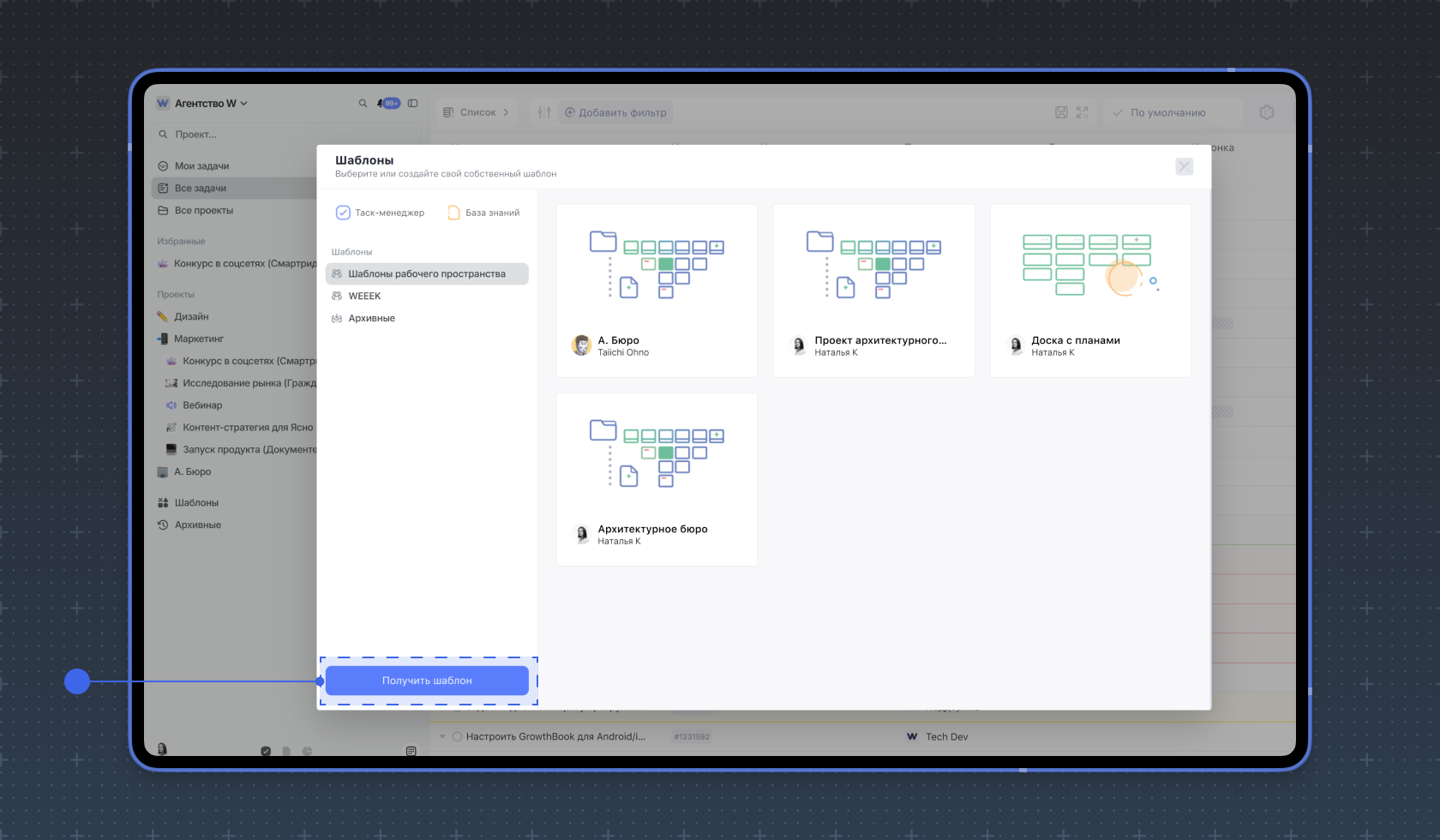The width and height of the screenshot is (1440, 840).
Task: Open Архивные category inside templates dialog
Action: pos(371,318)
